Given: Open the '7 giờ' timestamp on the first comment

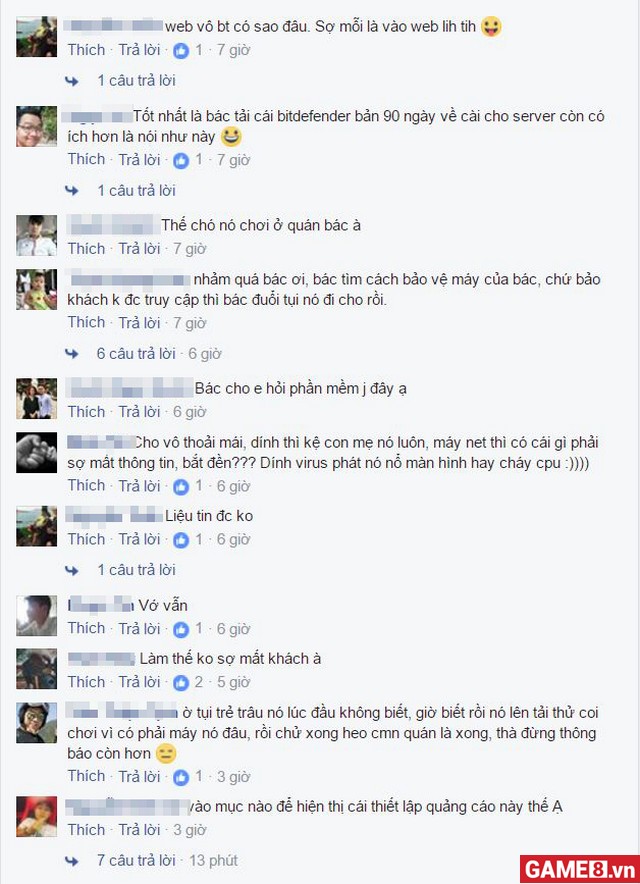Looking at the screenshot, I should (x=234, y=50).
